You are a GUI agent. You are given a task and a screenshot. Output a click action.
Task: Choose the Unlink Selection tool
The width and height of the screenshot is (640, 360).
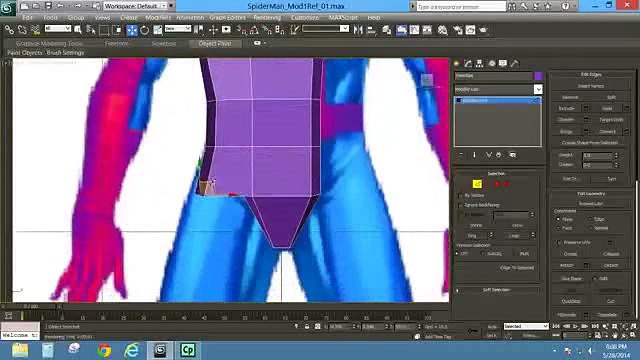coord(22,30)
